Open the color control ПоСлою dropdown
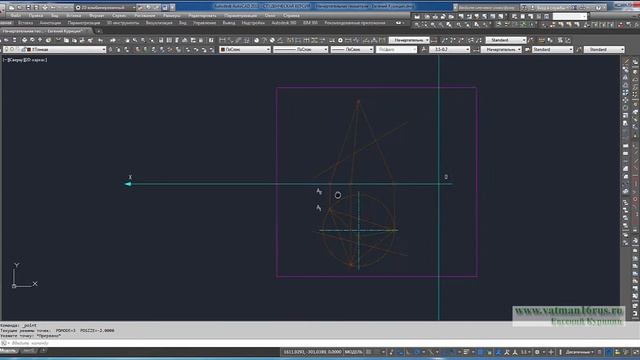 [x=245, y=49]
